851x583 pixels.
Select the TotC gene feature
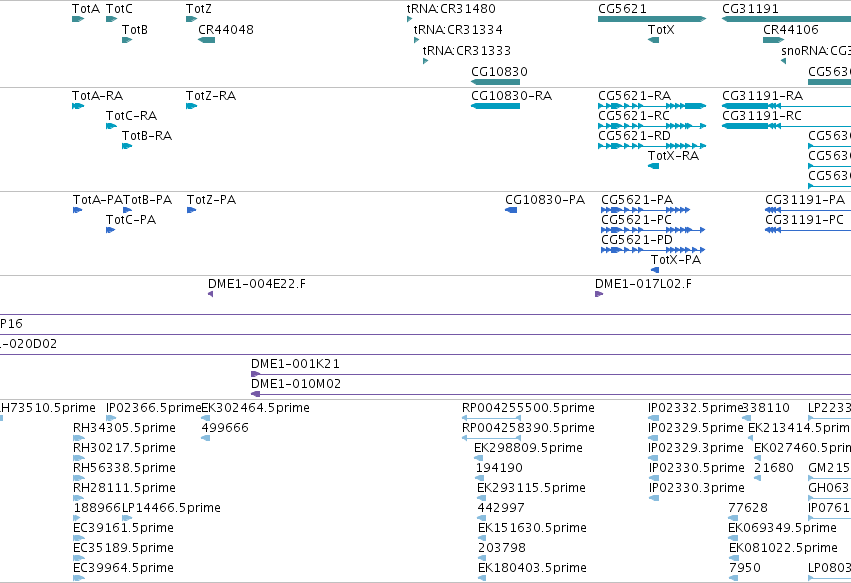111,19
